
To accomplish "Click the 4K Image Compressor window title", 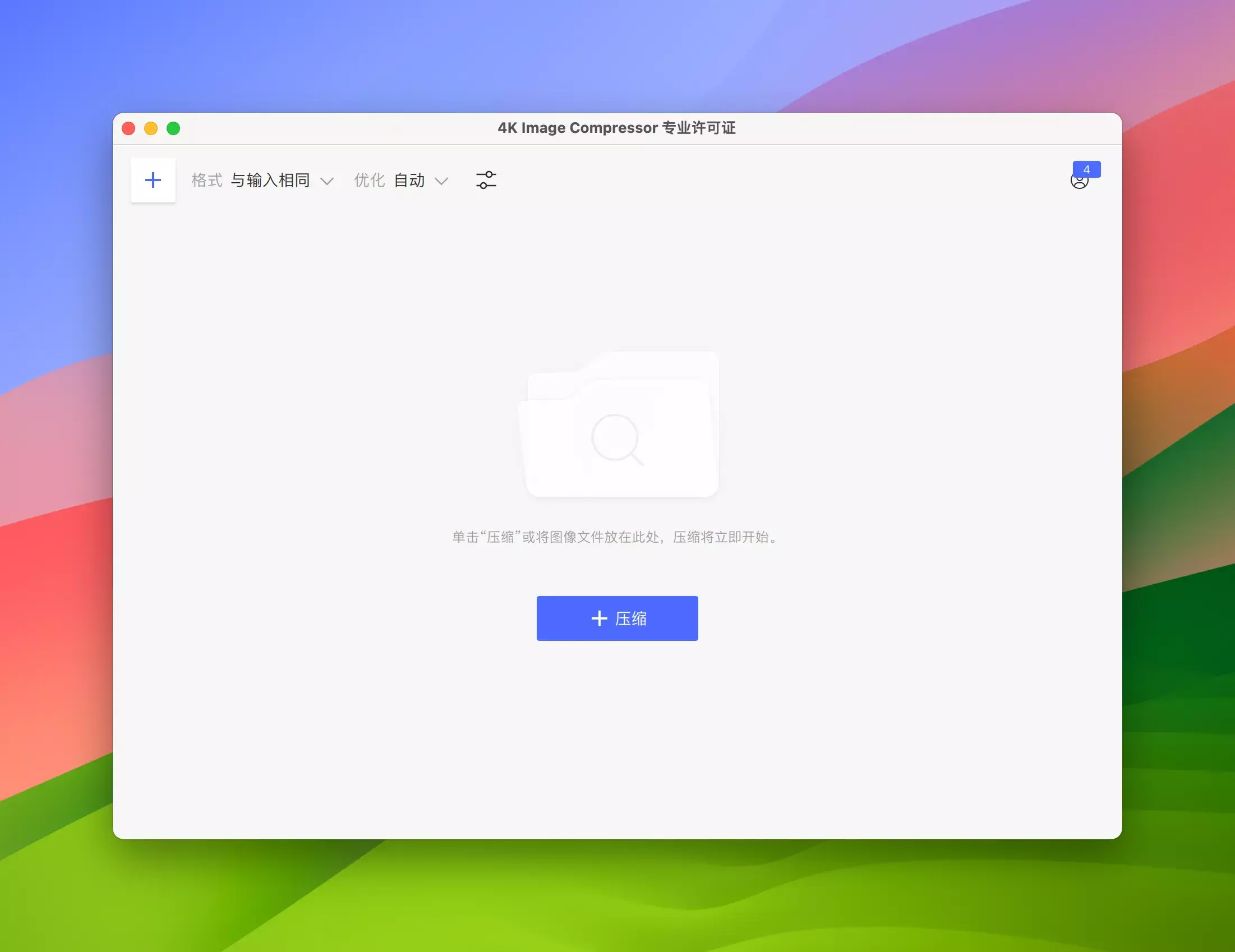I will 616,128.
